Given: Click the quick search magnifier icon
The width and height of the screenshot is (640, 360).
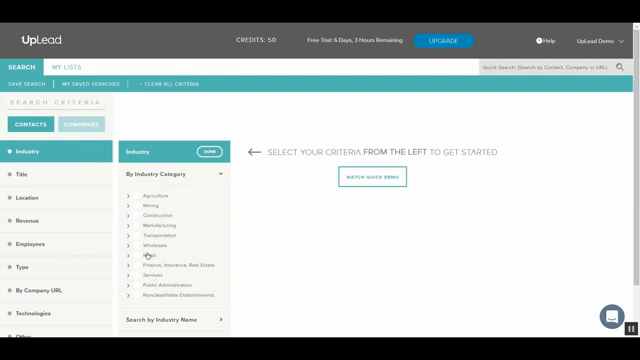Looking at the screenshot, I should point(620,67).
